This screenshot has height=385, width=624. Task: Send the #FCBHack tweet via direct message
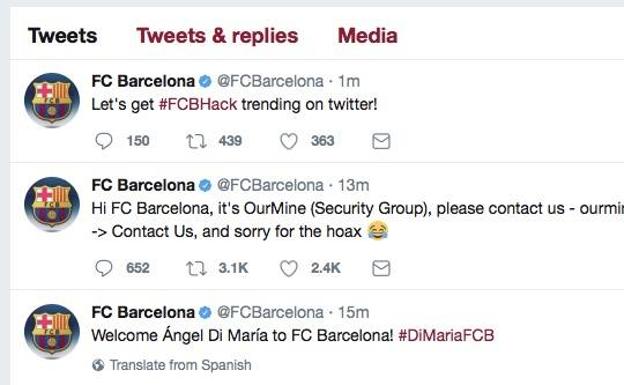[x=381, y=141]
